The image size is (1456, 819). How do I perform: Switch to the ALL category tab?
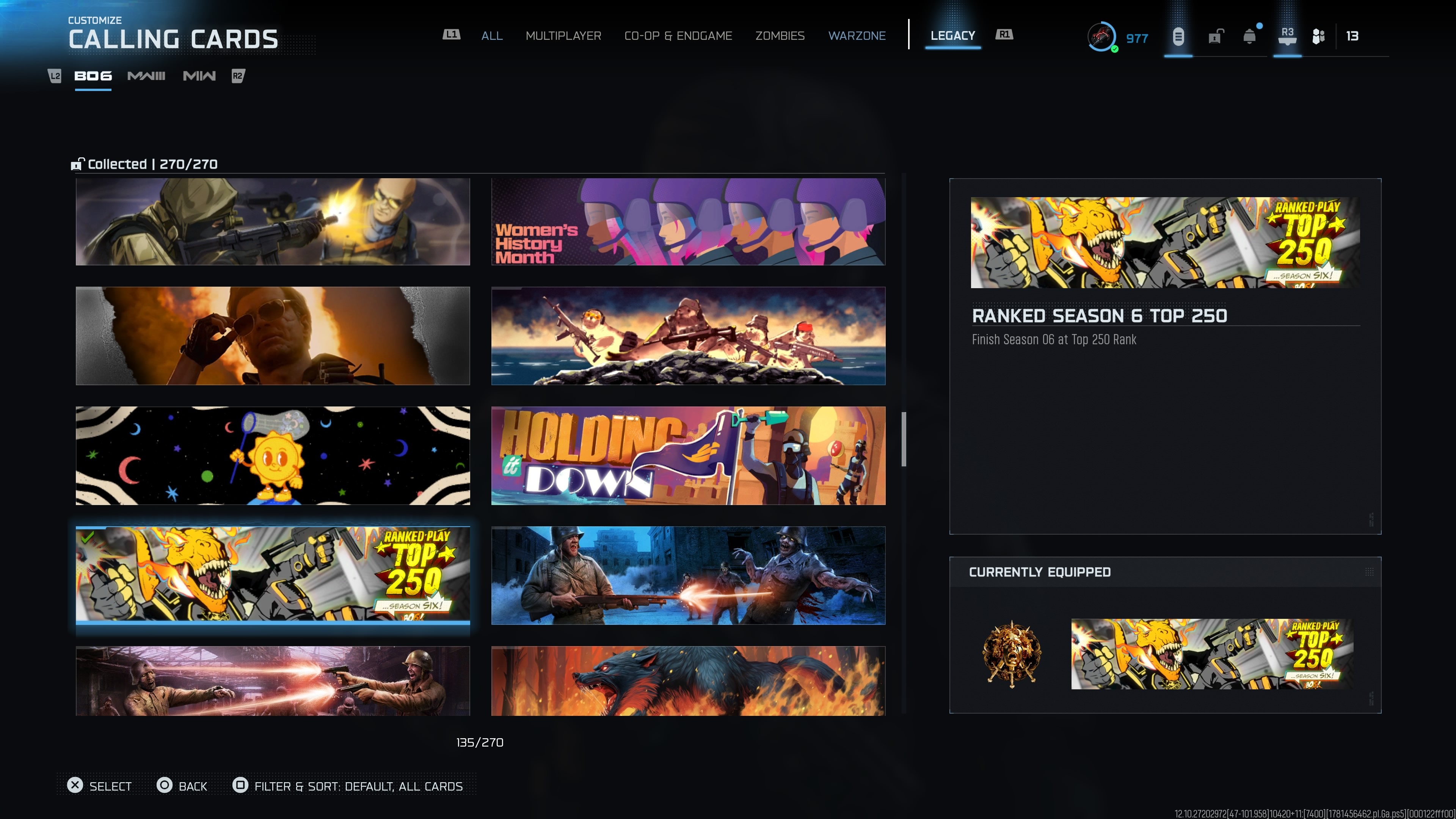(492, 36)
